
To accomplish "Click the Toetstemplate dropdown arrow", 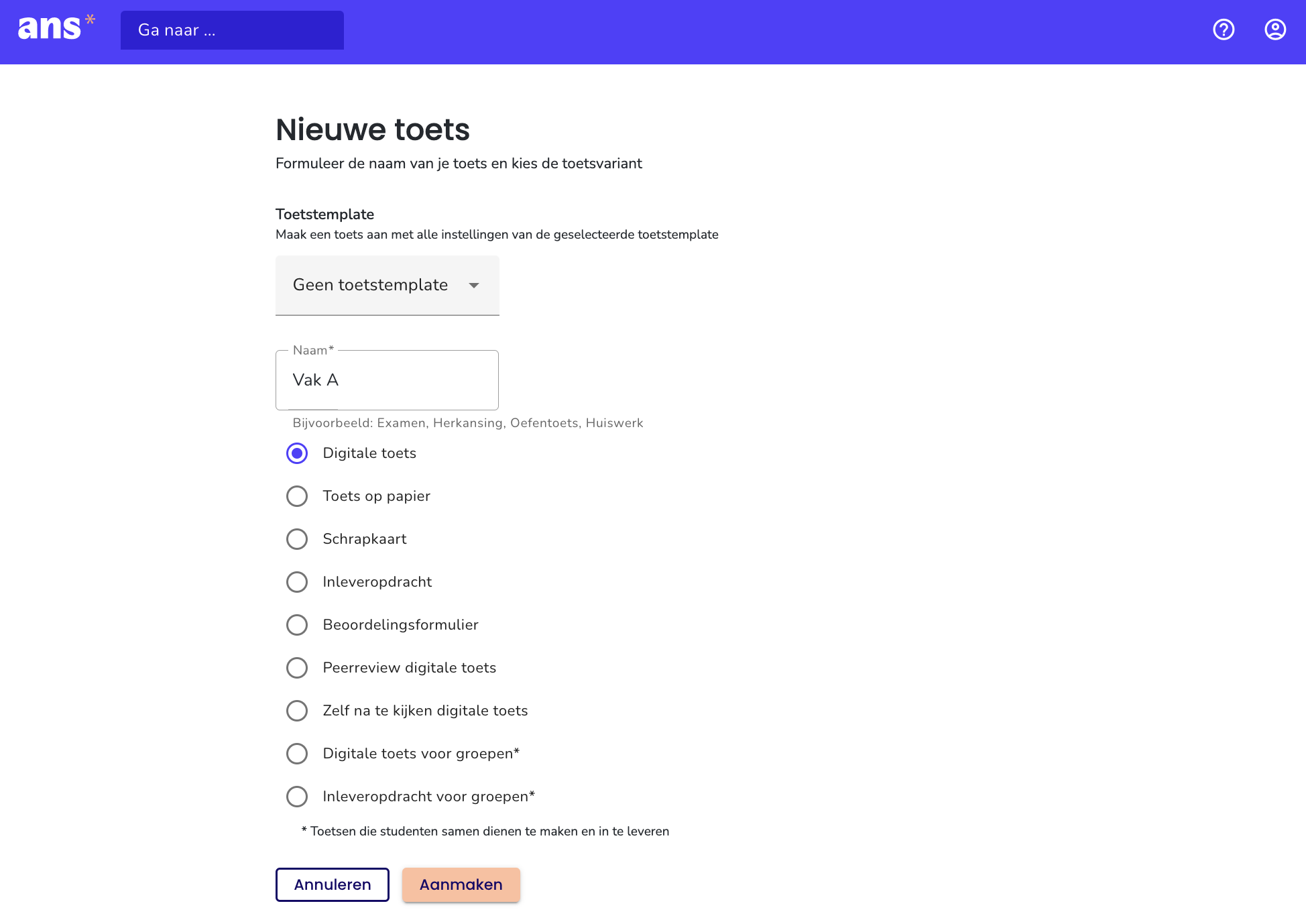I will [x=474, y=285].
